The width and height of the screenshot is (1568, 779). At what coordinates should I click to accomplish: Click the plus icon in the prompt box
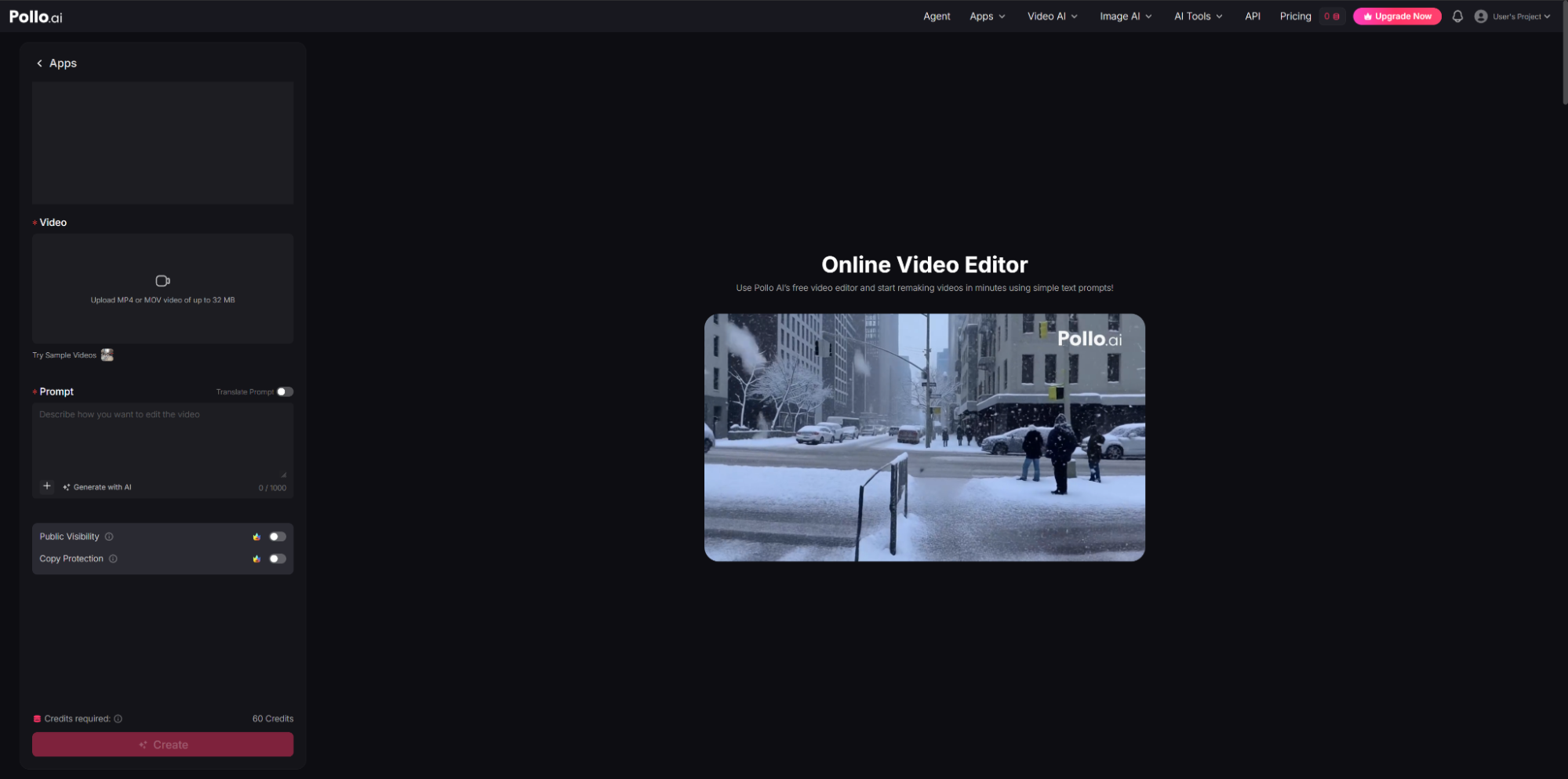[x=47, y=486]
